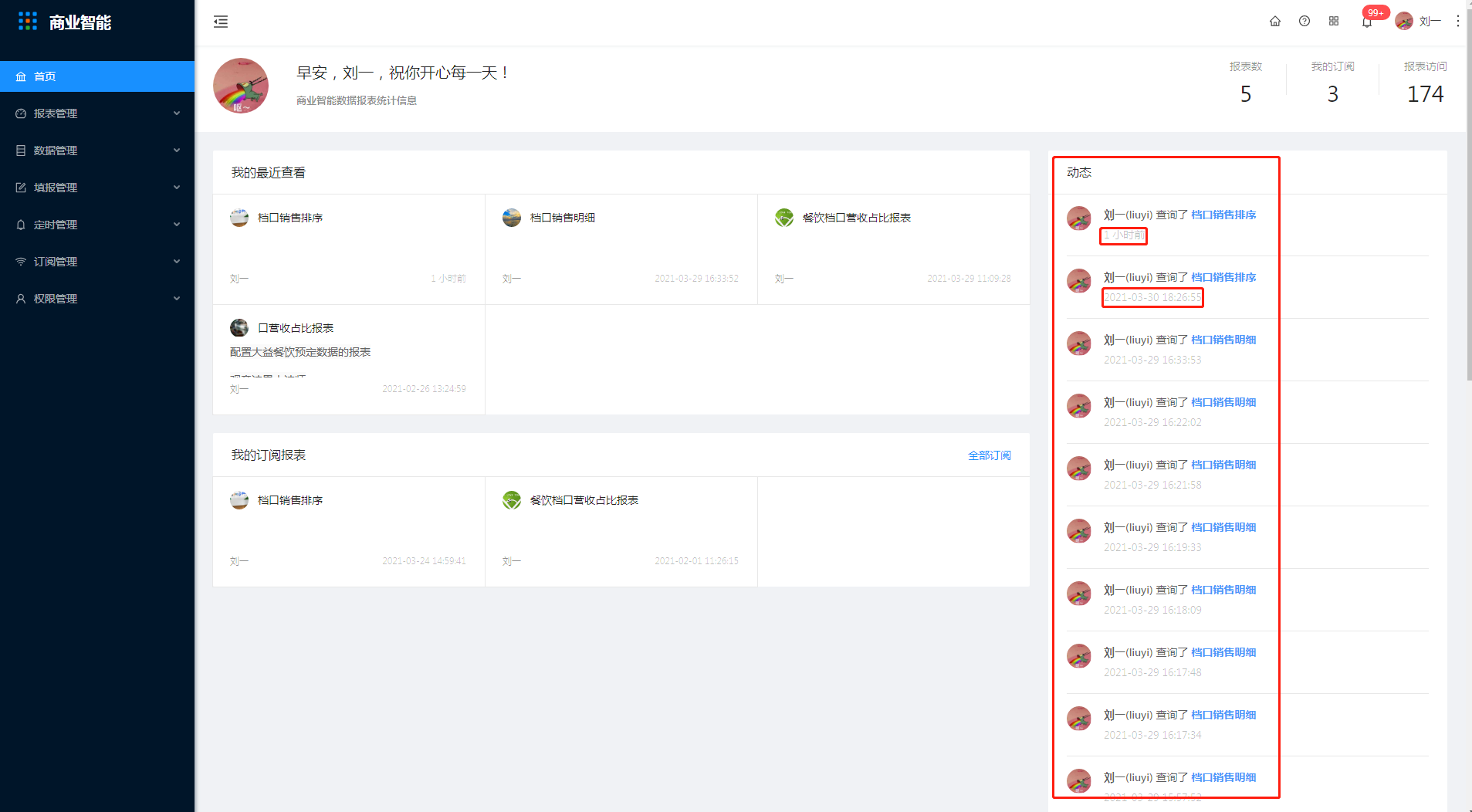The image size is (1472, 812).
Task: Open the user avatar in the top bar
Action: (x=1404, y=22)
